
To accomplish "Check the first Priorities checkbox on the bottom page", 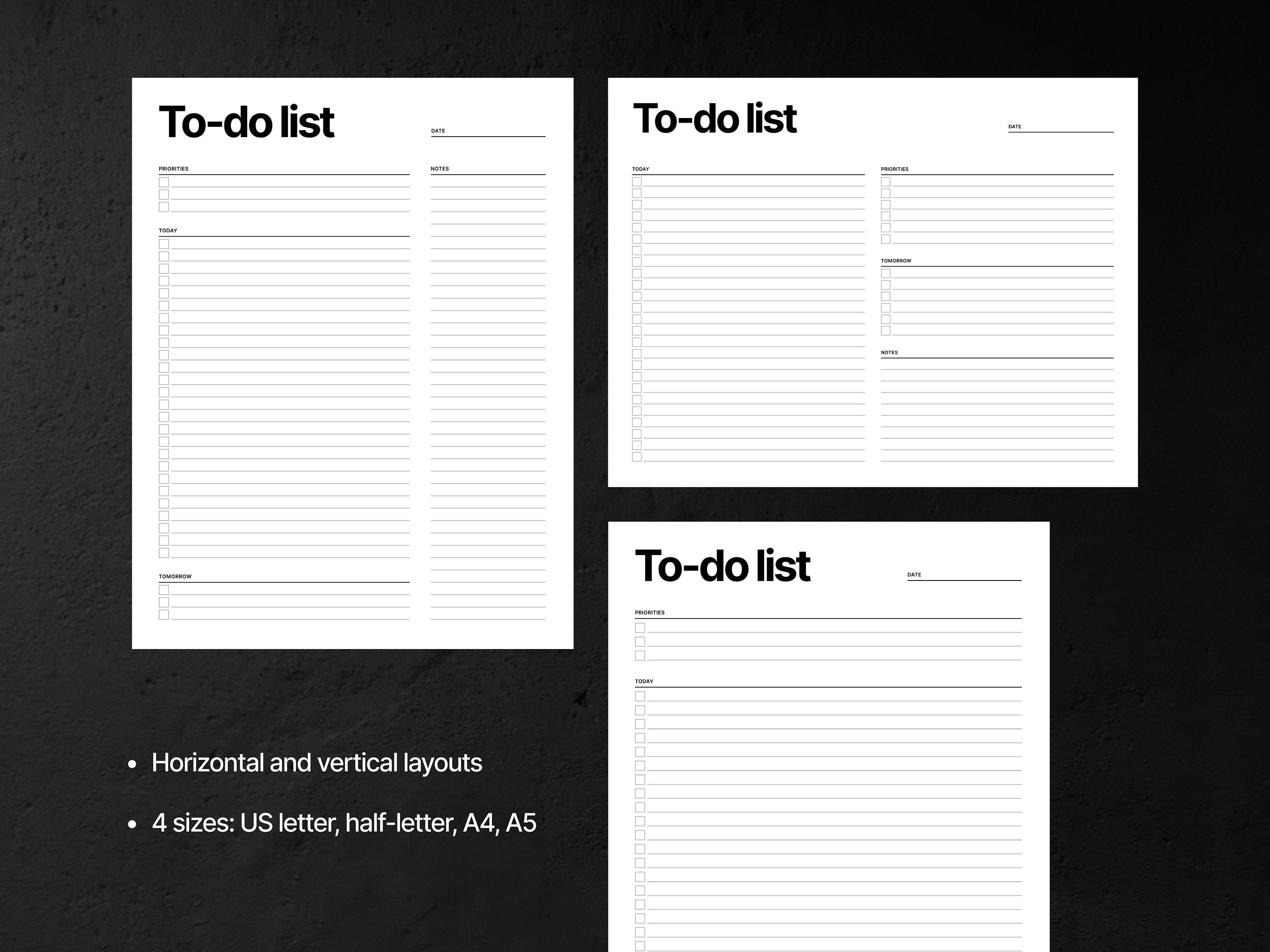I will 640,628.
